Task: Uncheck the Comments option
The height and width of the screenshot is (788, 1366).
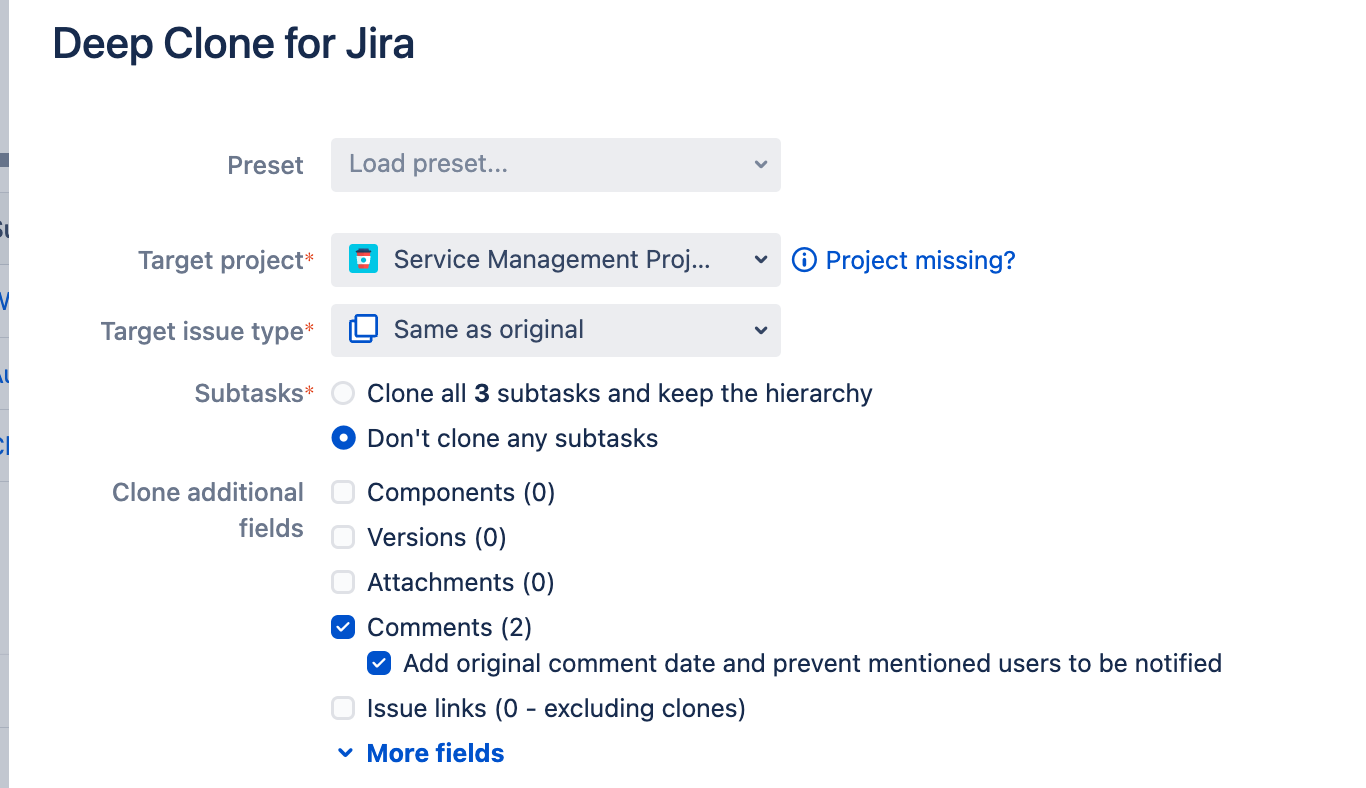Action: click(343, 627)
